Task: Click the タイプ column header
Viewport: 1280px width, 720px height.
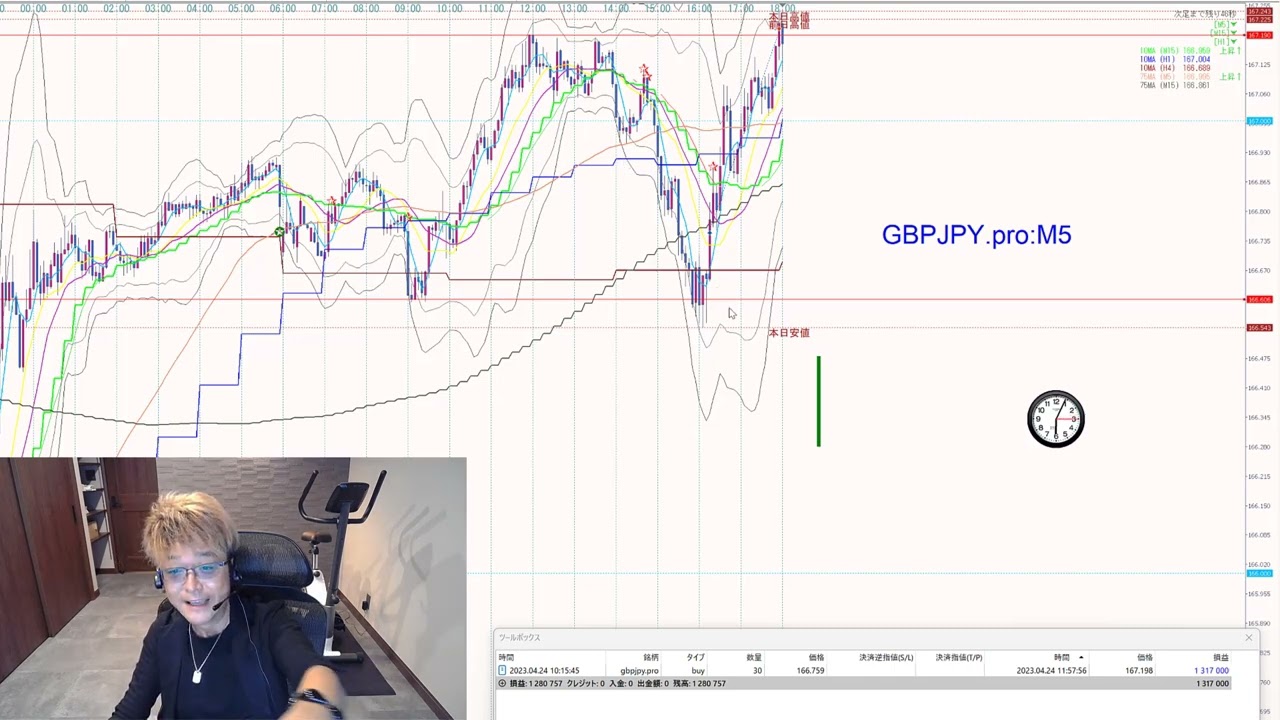Action: (x=695, y=657)
